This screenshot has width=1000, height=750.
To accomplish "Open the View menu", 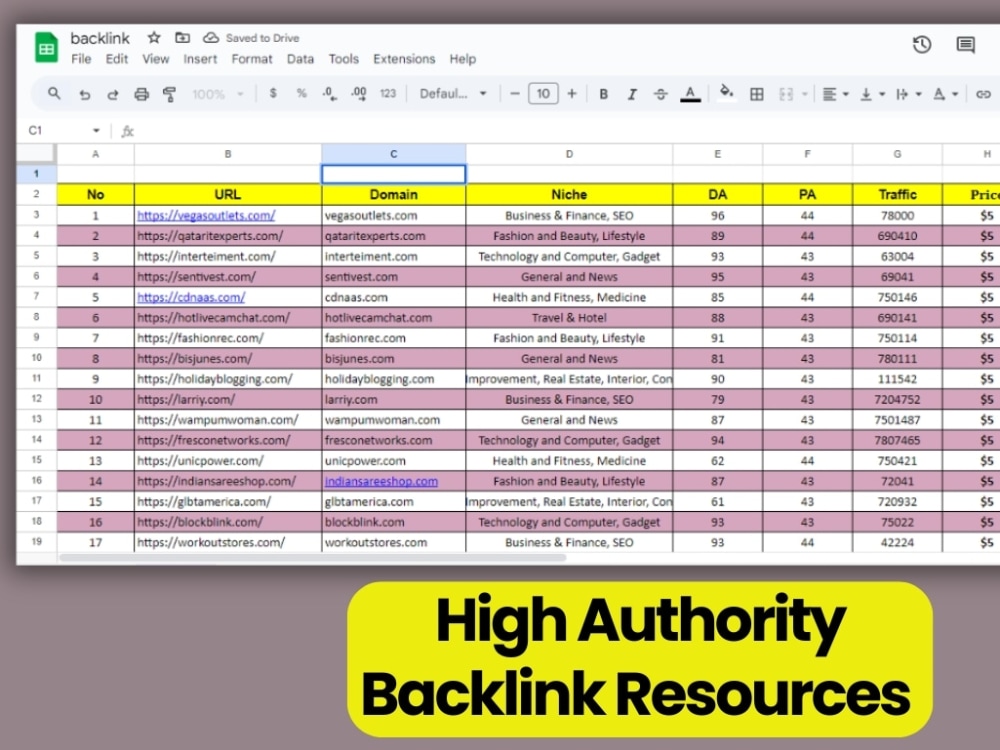I will click(x=156, y=59).
